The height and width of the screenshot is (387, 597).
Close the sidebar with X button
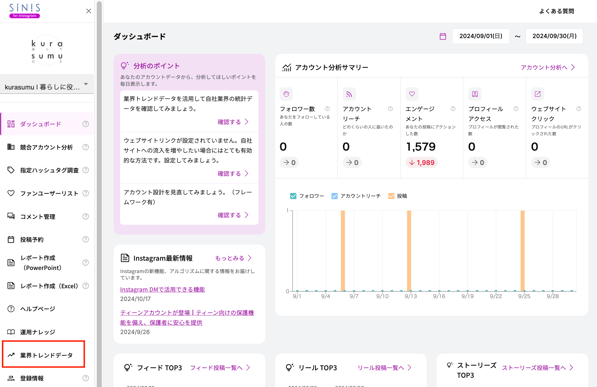point(89,11)
